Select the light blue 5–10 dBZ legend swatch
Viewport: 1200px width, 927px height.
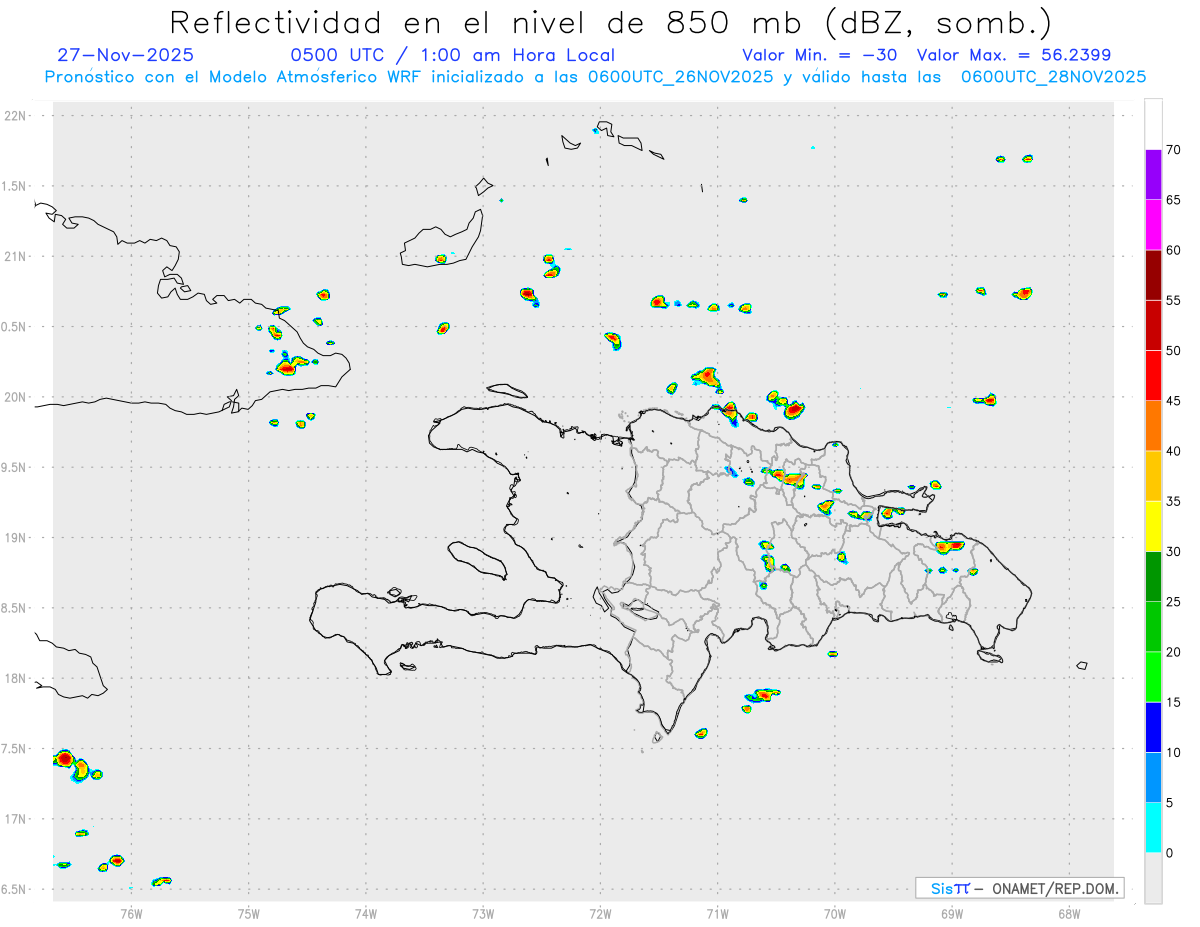pyautogui.click(x=1153, y=778)
